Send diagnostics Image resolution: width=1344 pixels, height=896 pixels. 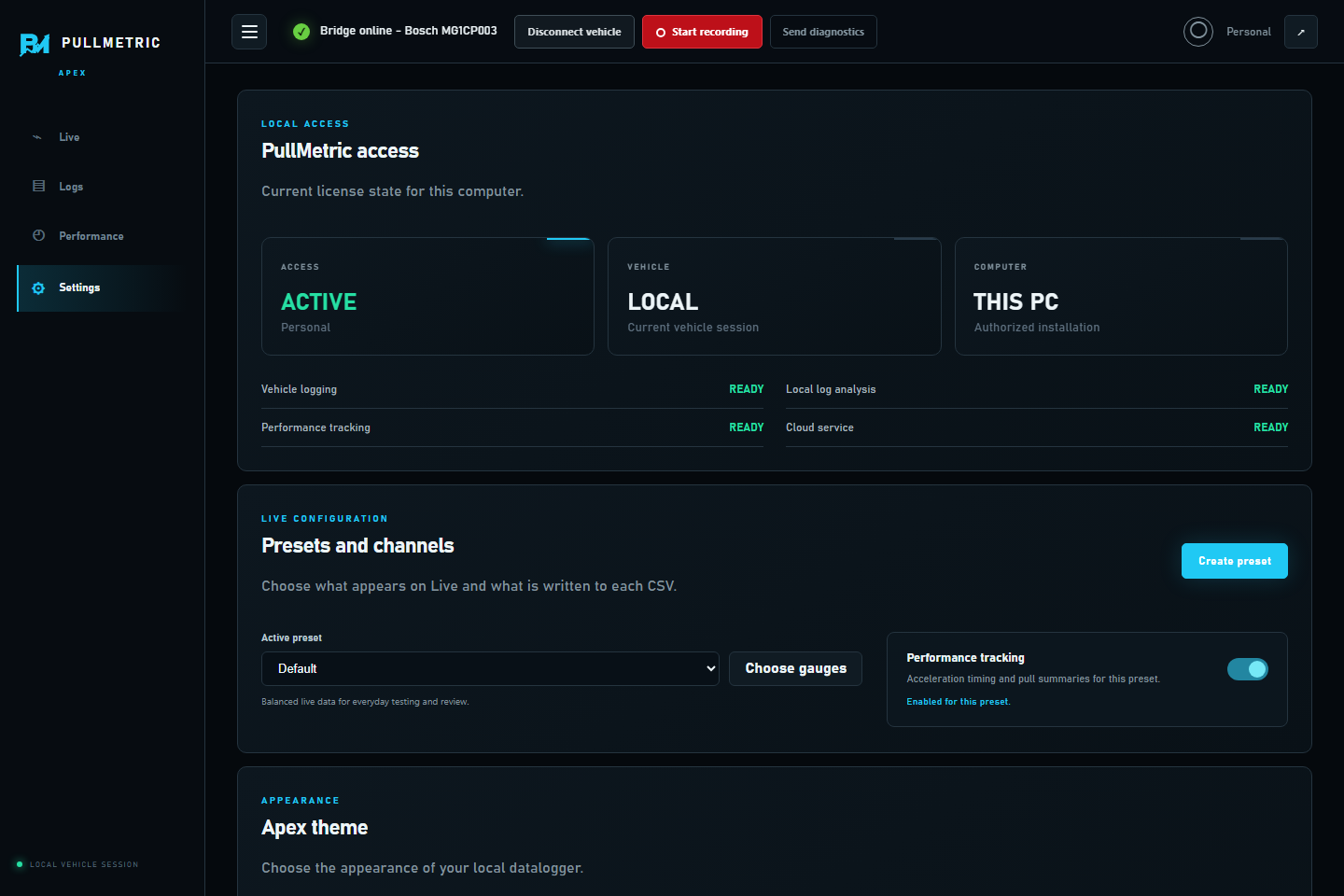[823, 32]
